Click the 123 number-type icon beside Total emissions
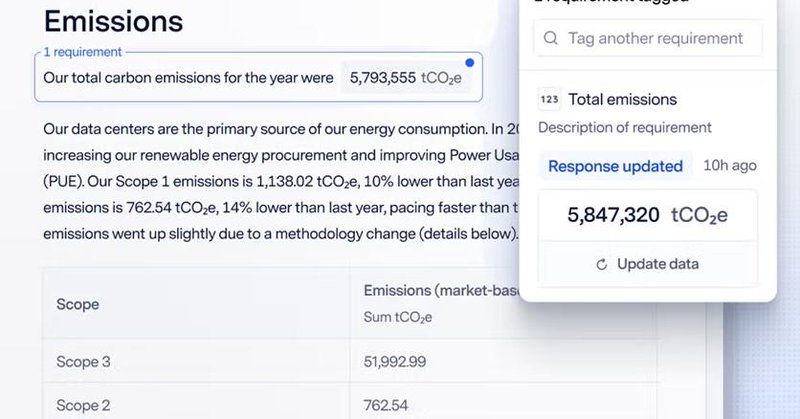800x419 pixels. [549, 99]
